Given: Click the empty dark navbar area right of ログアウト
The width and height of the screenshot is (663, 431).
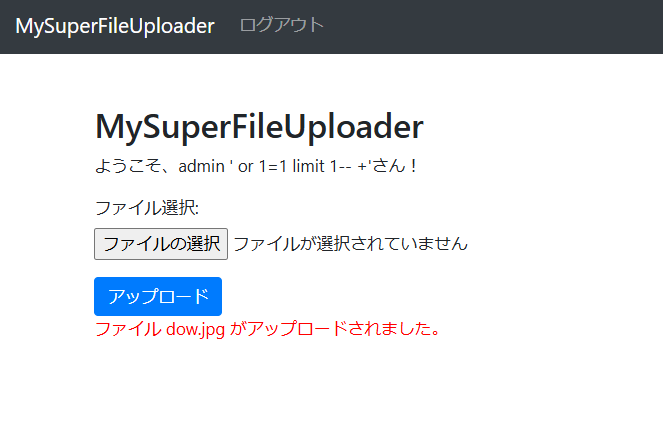Looking at the screenshot, I should coord(490,26).
